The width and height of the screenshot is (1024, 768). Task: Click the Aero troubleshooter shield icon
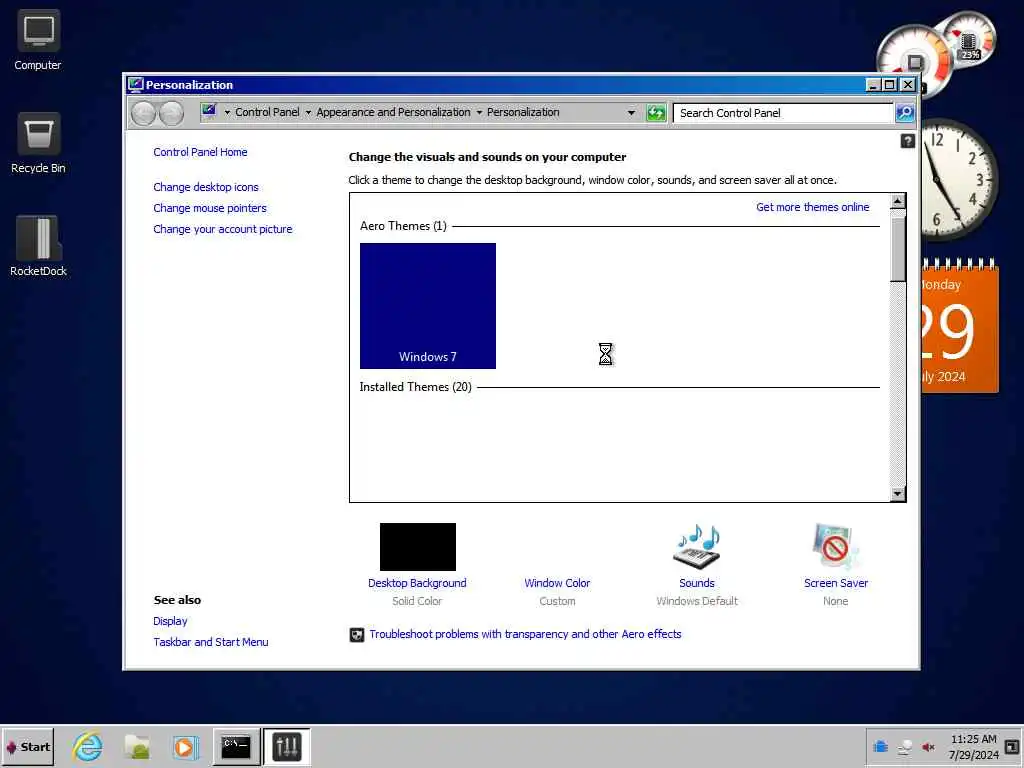click(x=357, y=635)
